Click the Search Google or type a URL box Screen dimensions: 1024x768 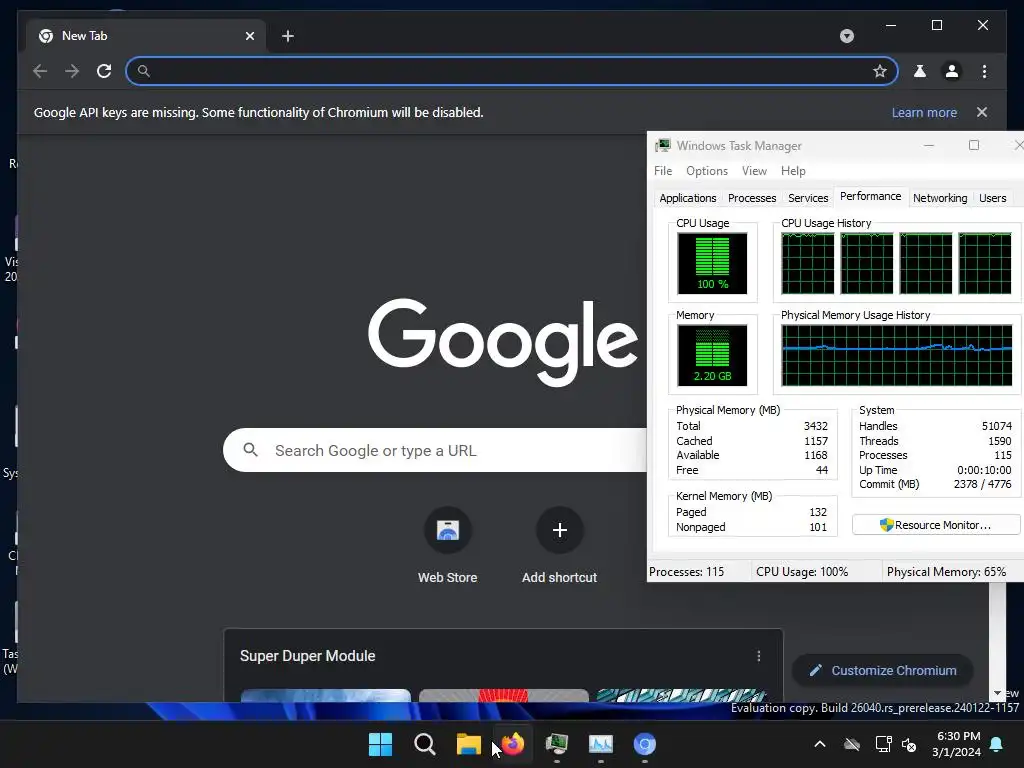click(x=434, y=450)
